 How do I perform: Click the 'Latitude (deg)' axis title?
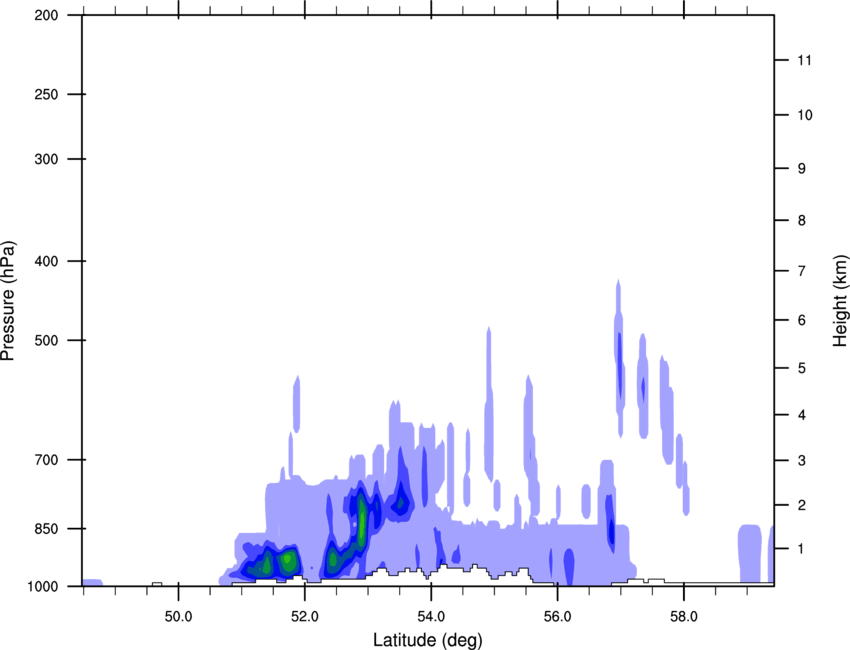[x=428, y=640]
